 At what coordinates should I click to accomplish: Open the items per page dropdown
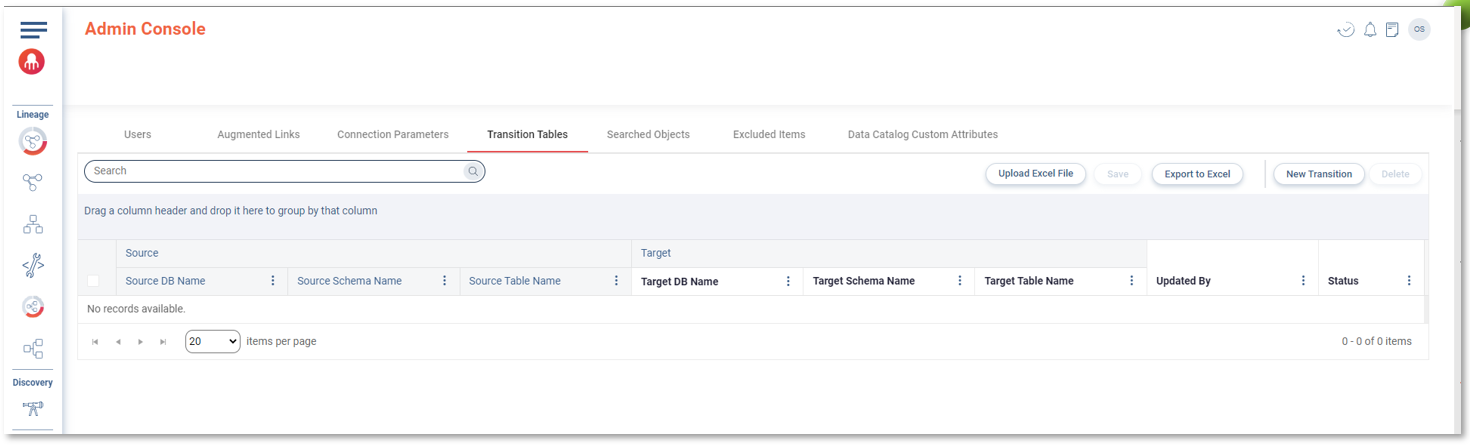[213, 341]
